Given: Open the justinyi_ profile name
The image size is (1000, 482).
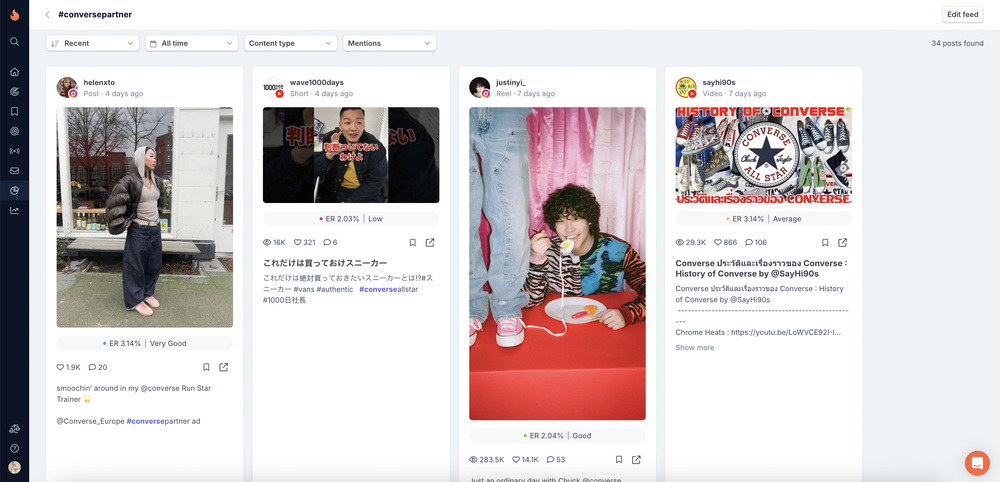Looking at the screenshot, I should pyautogui.click(x=511, y=82).
